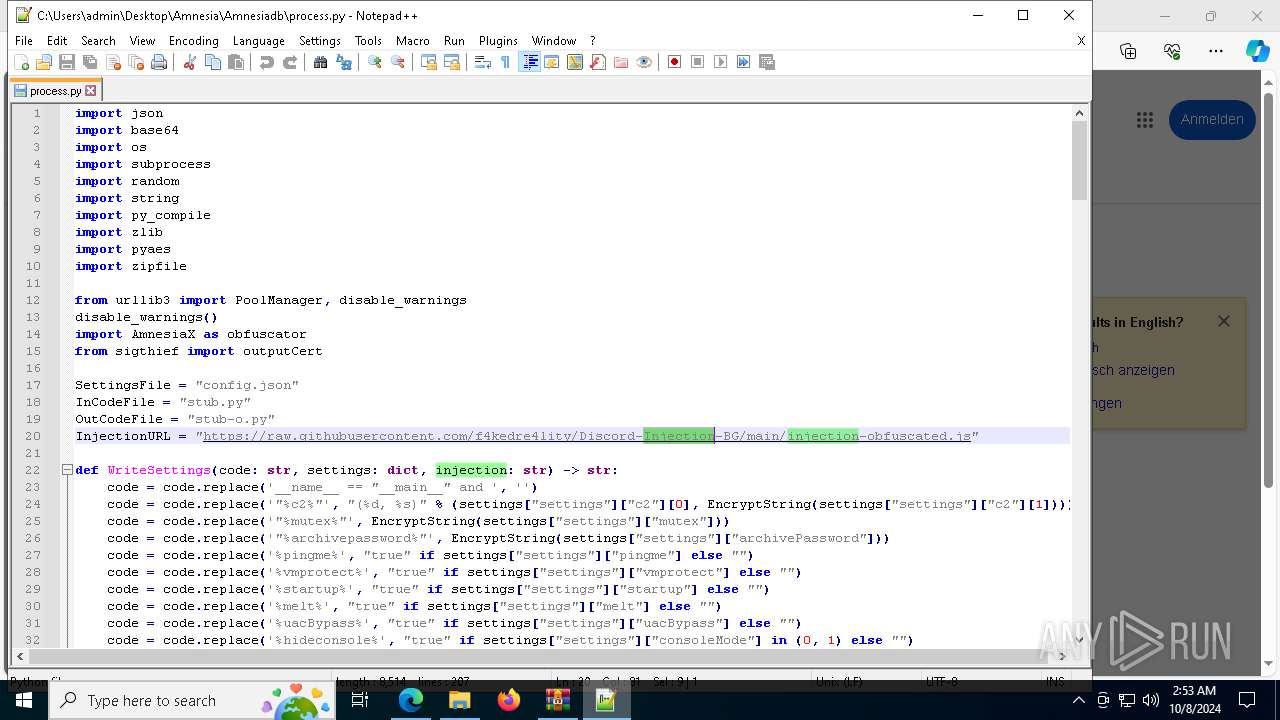Image resolution: width=1280 pixels, height=720 pixels.
Task: Open the Encoding menu
Action: [193, 41]
